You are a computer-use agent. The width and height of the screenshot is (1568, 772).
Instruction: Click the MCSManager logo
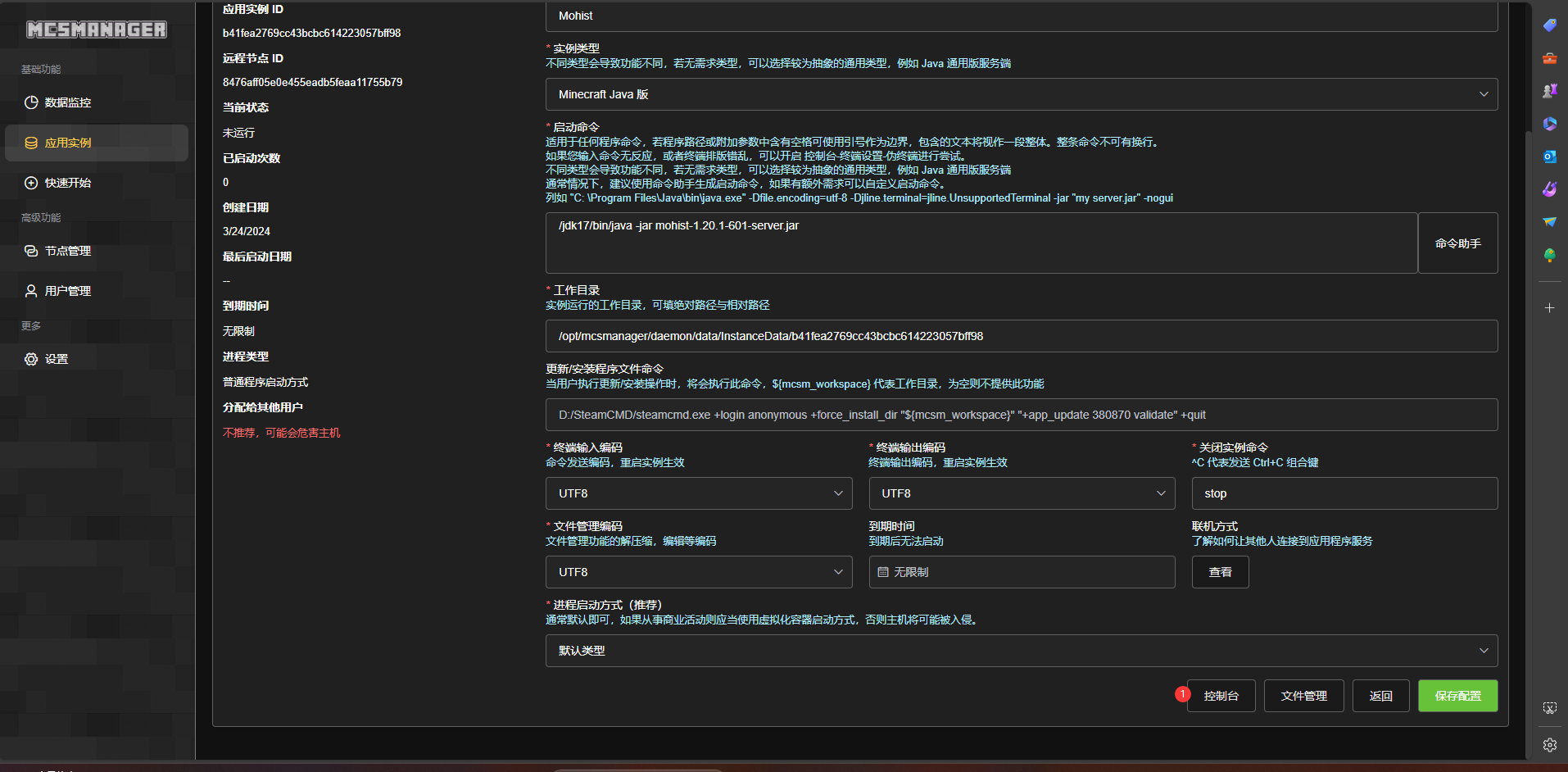pos(97,30)
